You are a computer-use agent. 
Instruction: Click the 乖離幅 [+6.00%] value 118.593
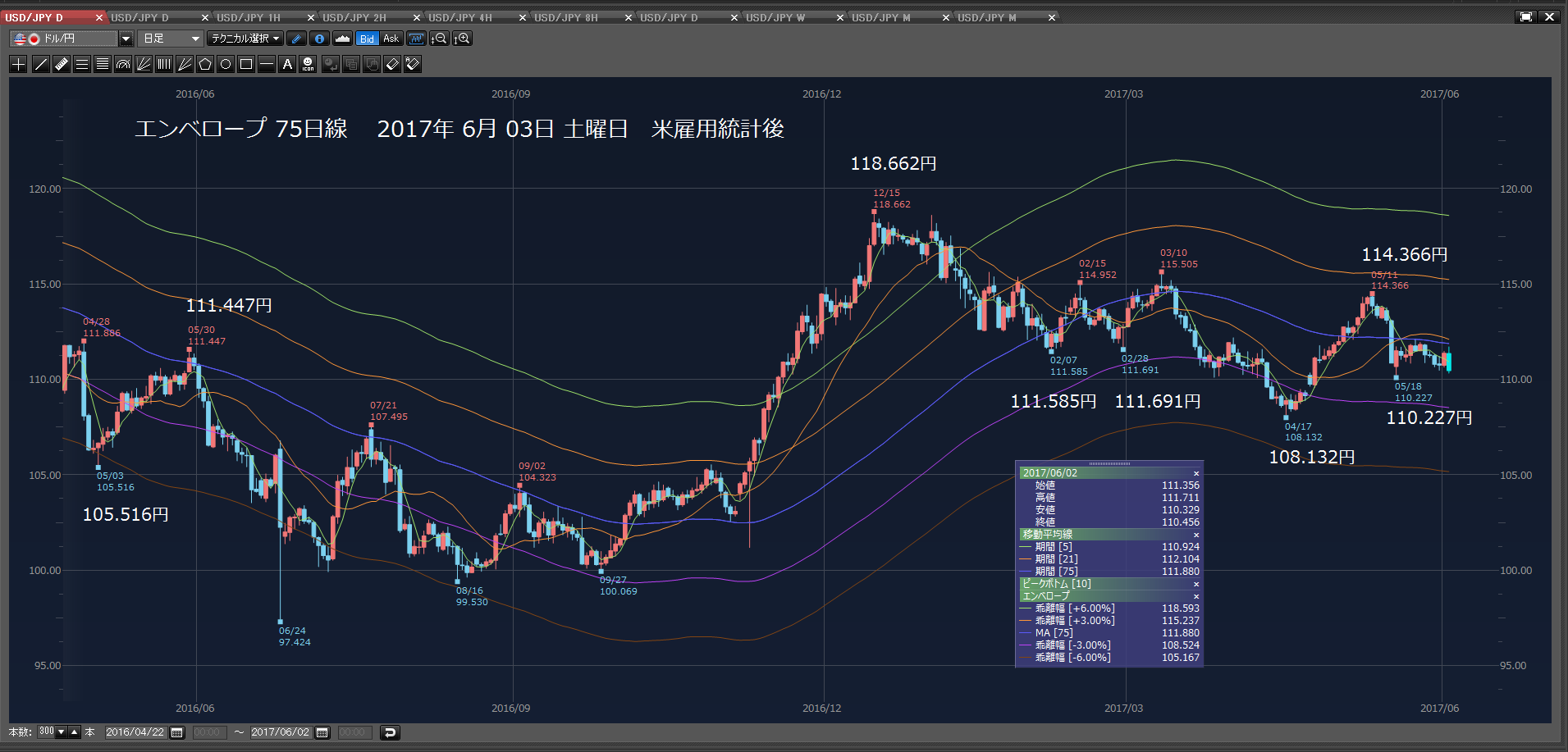(1180, 608)
